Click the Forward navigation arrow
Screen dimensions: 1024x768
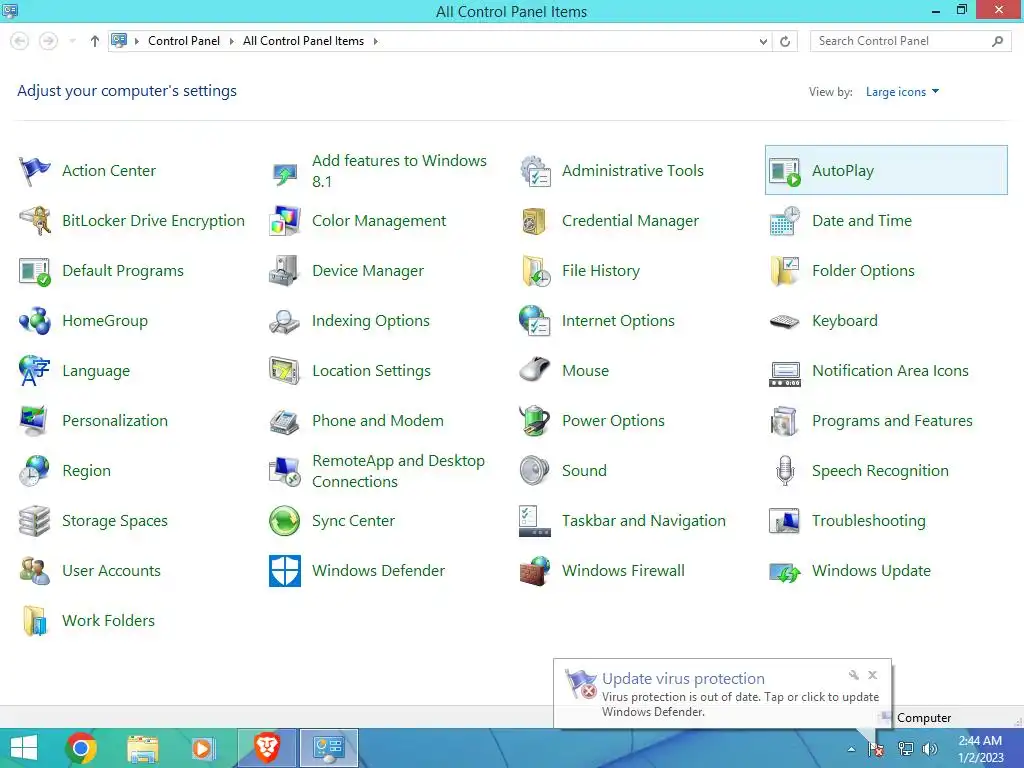[48, 41]
